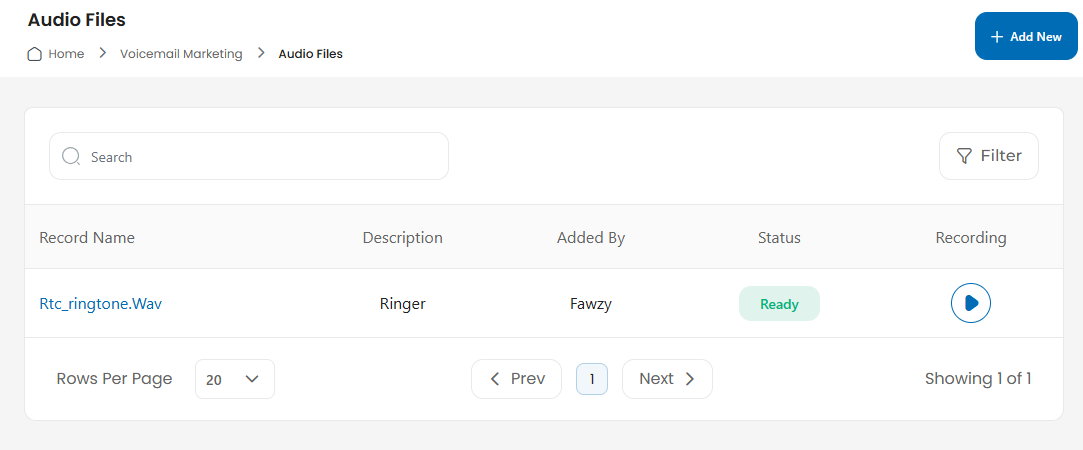Play the Rtc_ringtone.Wav recording
The height and width of the screenshot is (450, 1083).
(970, 303)
